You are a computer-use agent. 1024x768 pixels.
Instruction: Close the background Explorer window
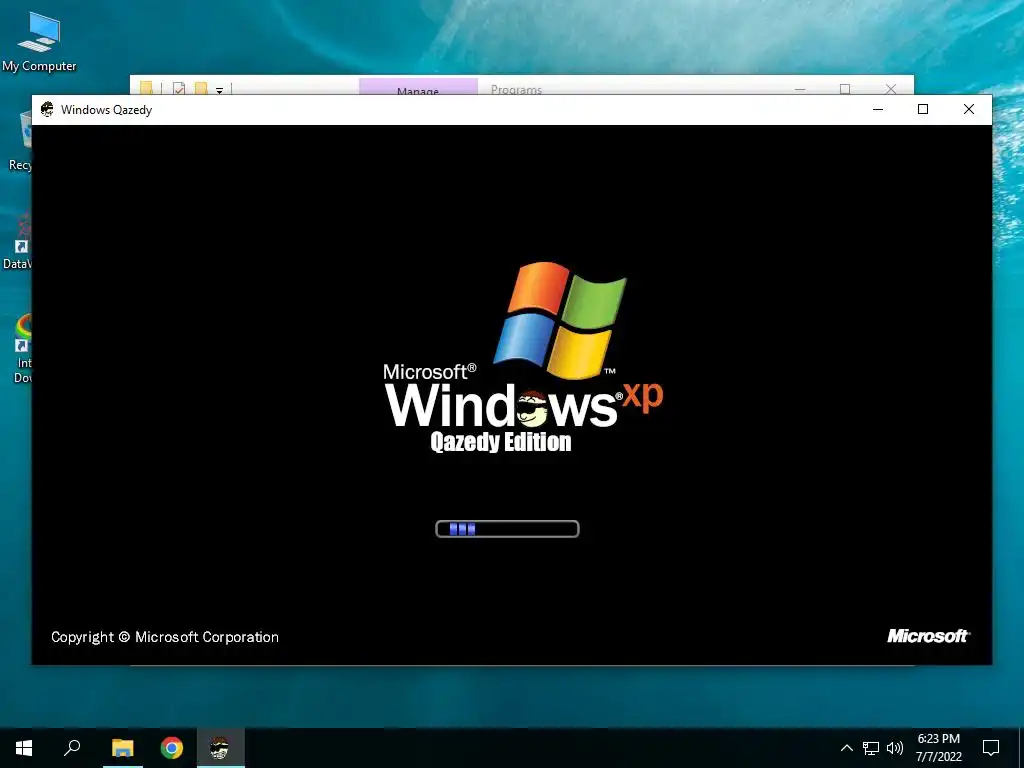point(891,88)
